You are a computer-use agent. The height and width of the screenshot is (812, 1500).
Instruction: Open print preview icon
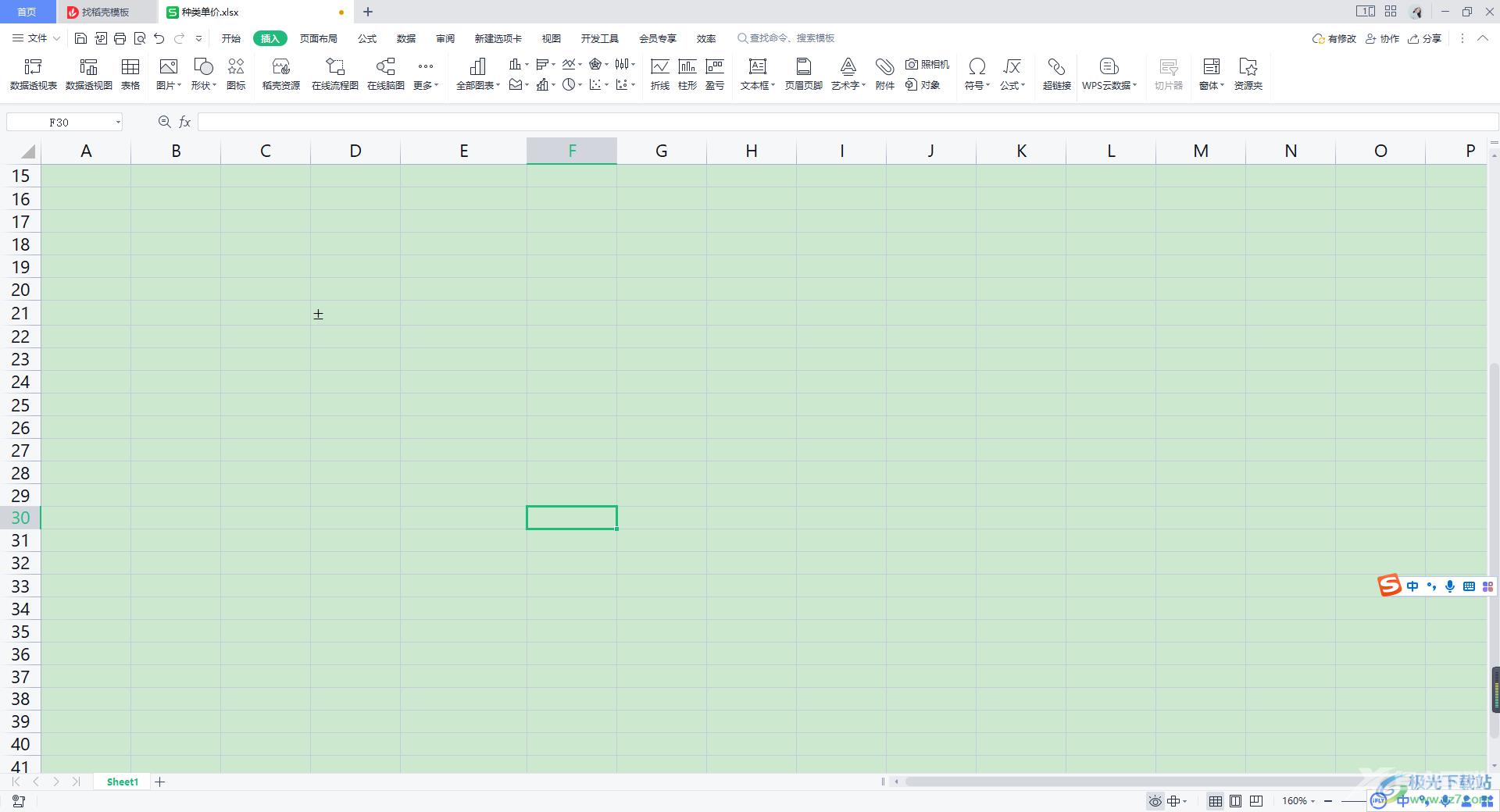[140, 38]
